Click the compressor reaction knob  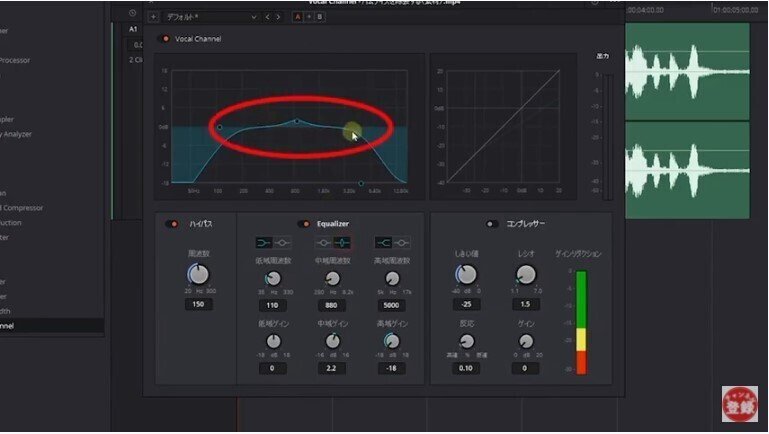pyautogui.click(x=466, y=341)
